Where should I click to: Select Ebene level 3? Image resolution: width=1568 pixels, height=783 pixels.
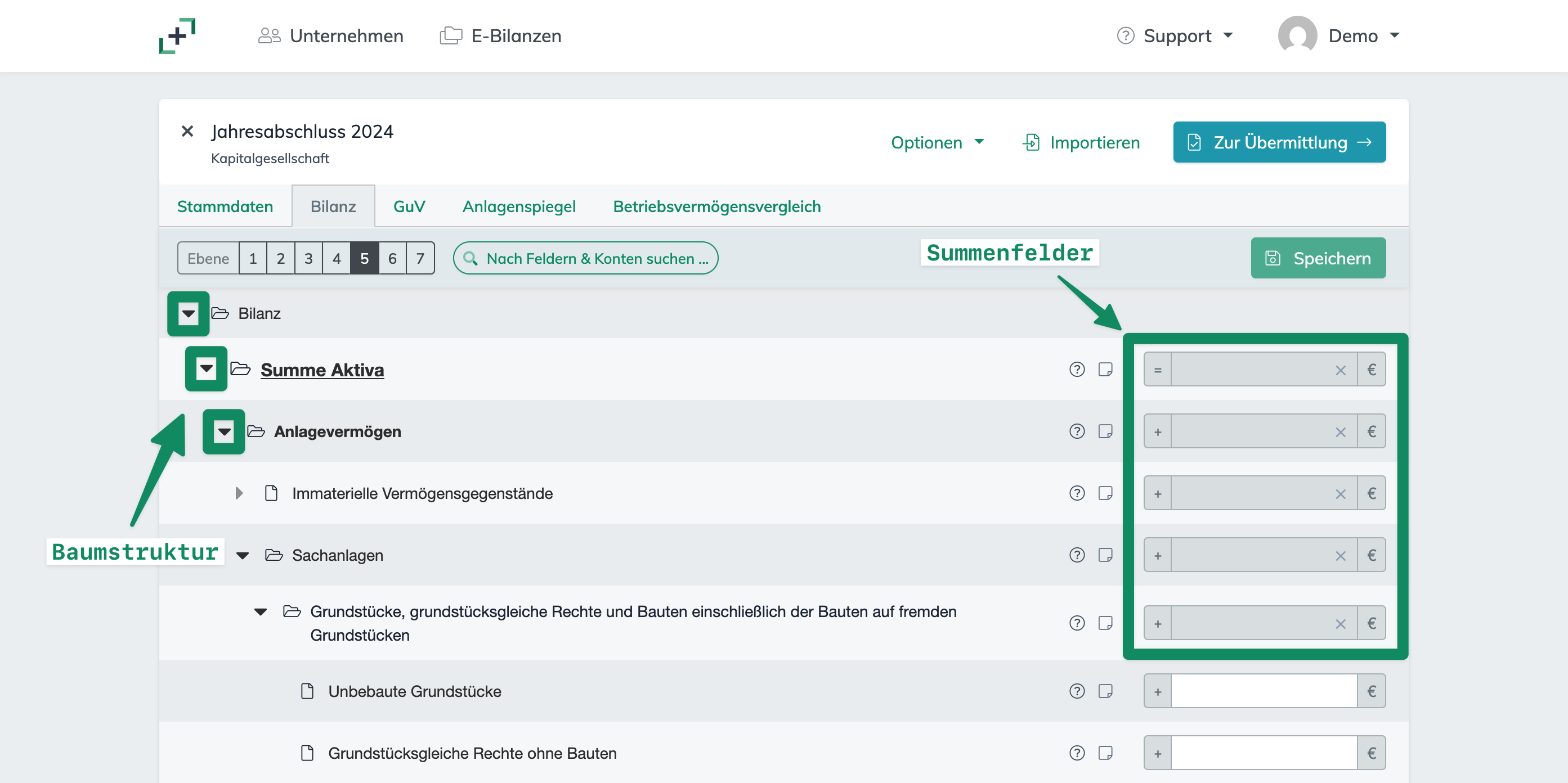(x=308, y=259)
